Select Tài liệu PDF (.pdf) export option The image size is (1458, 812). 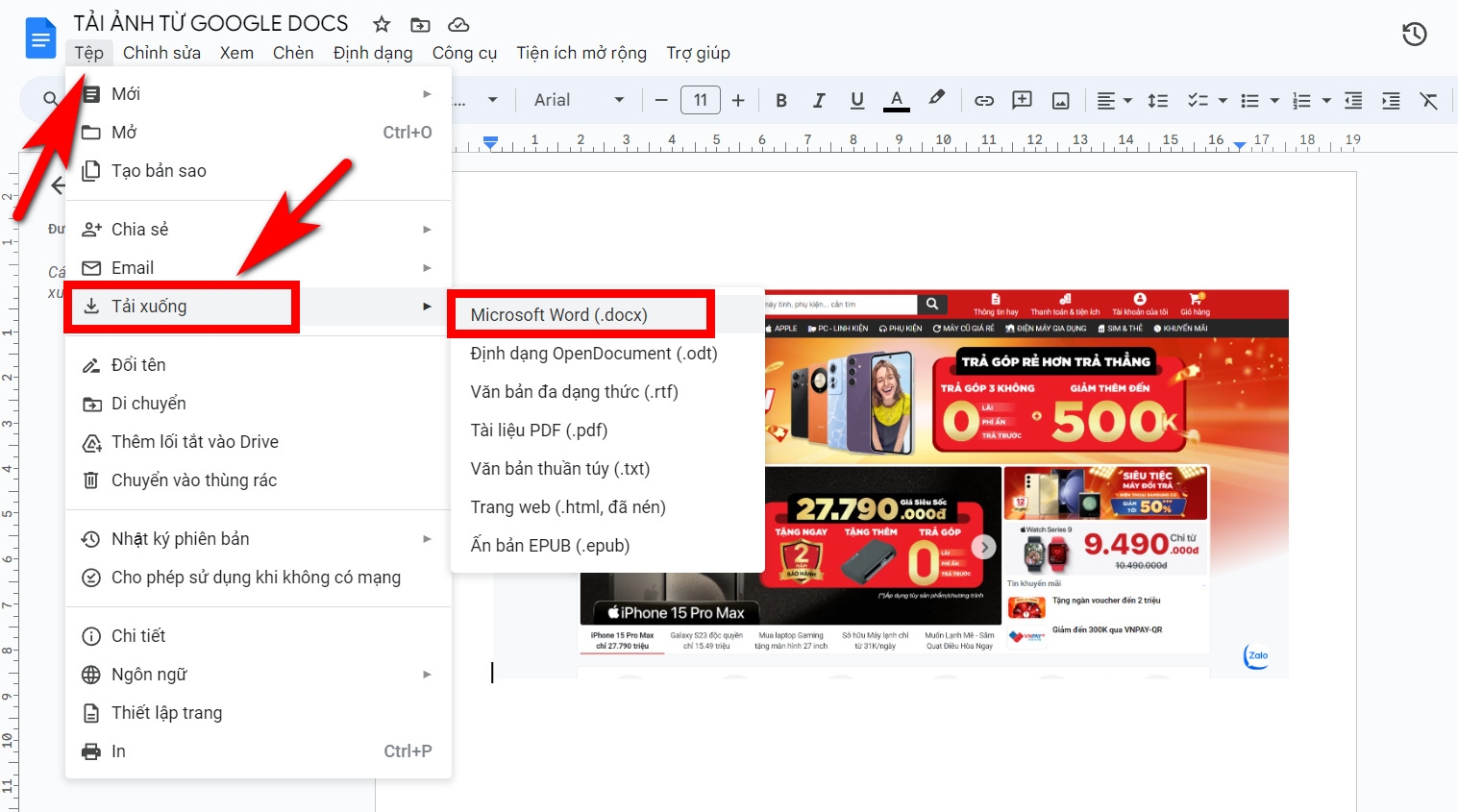(541, 430)
